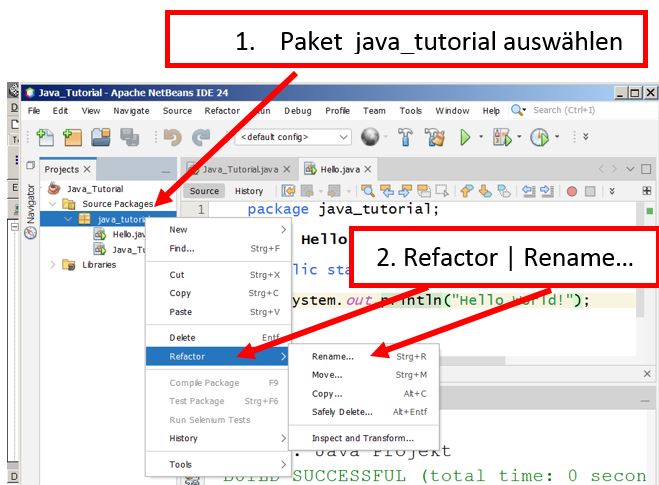
Task: Switch to the Hello.java editor tab
Action: click(340, 169)
